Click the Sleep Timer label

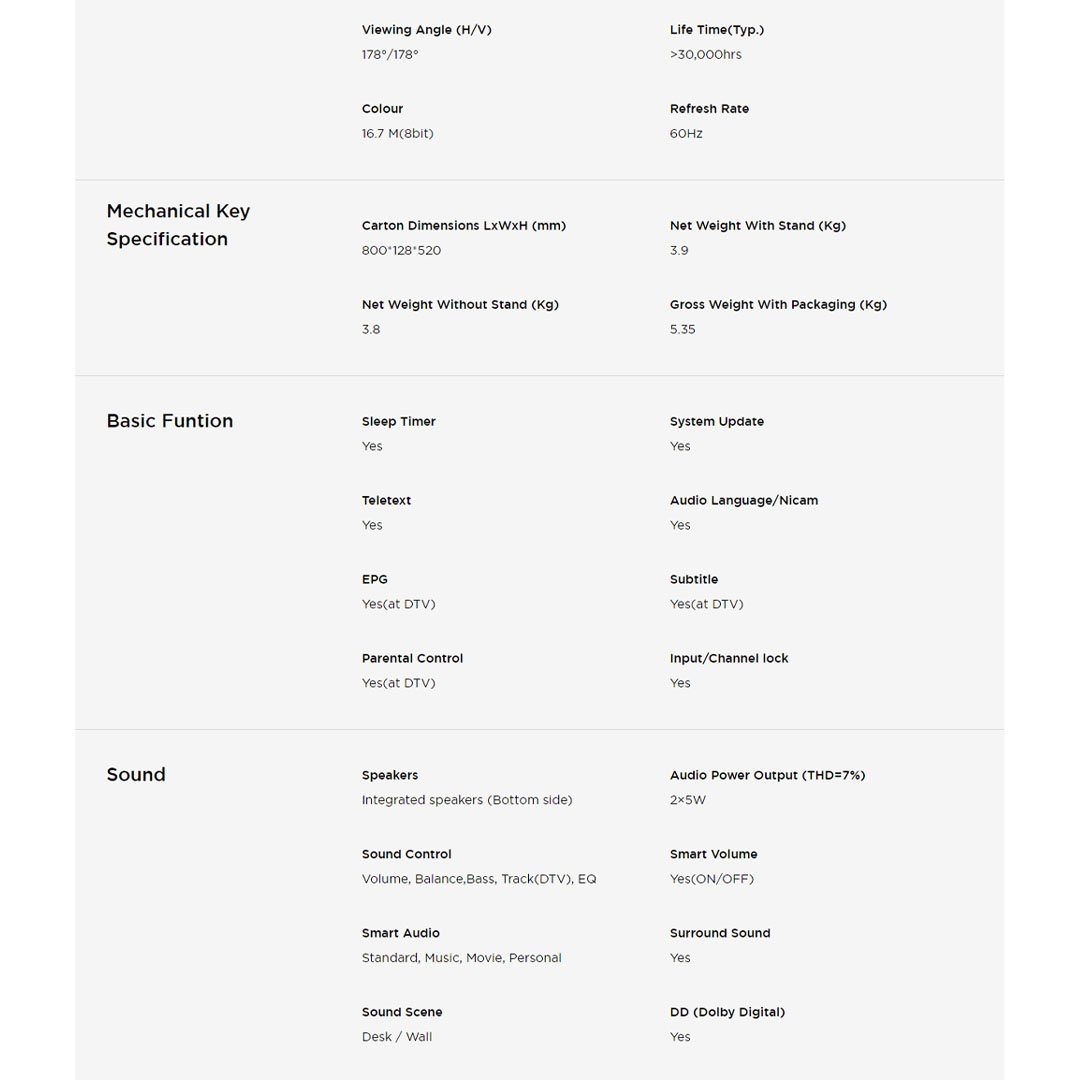[x=399, y=422]
